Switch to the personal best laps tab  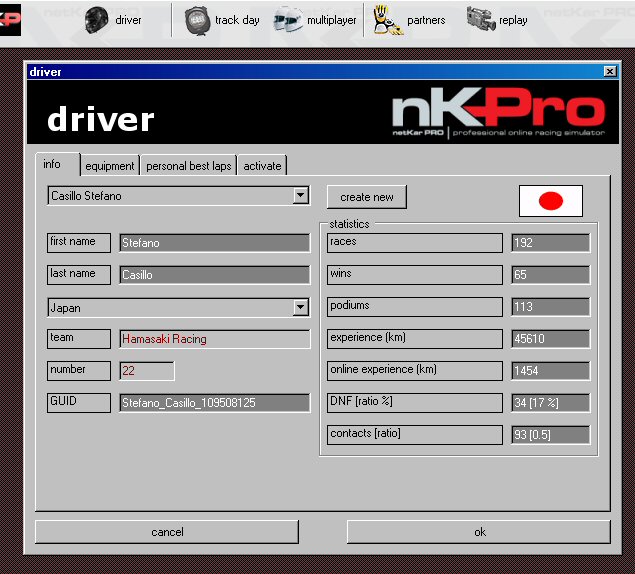189,166
